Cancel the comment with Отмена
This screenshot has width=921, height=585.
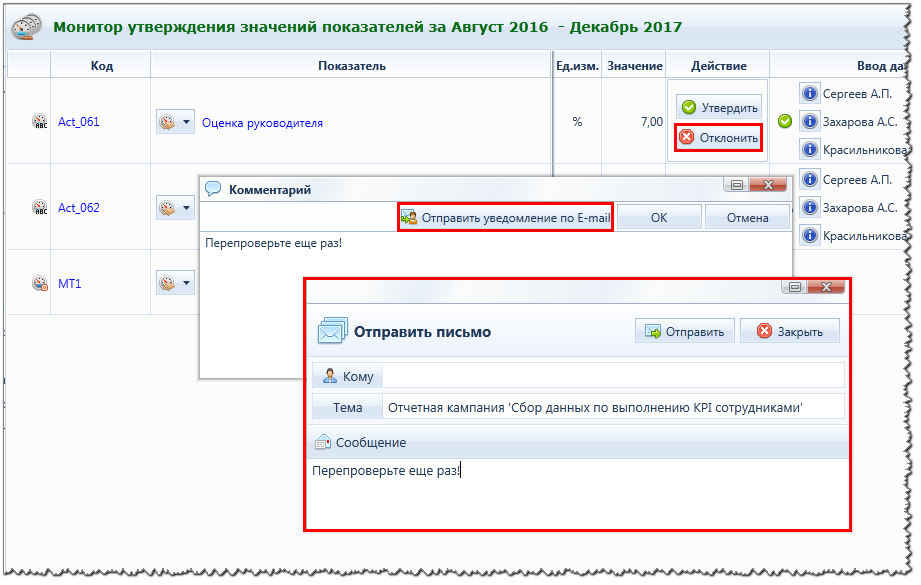(747, 218)
